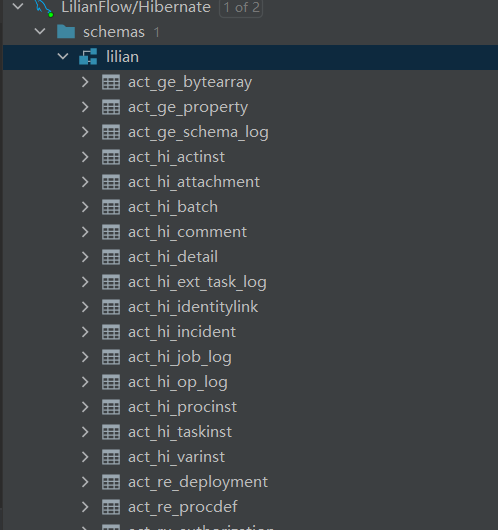
Task: Open the '1 of 2' schema selector
Action: click(x=241, y=7)
